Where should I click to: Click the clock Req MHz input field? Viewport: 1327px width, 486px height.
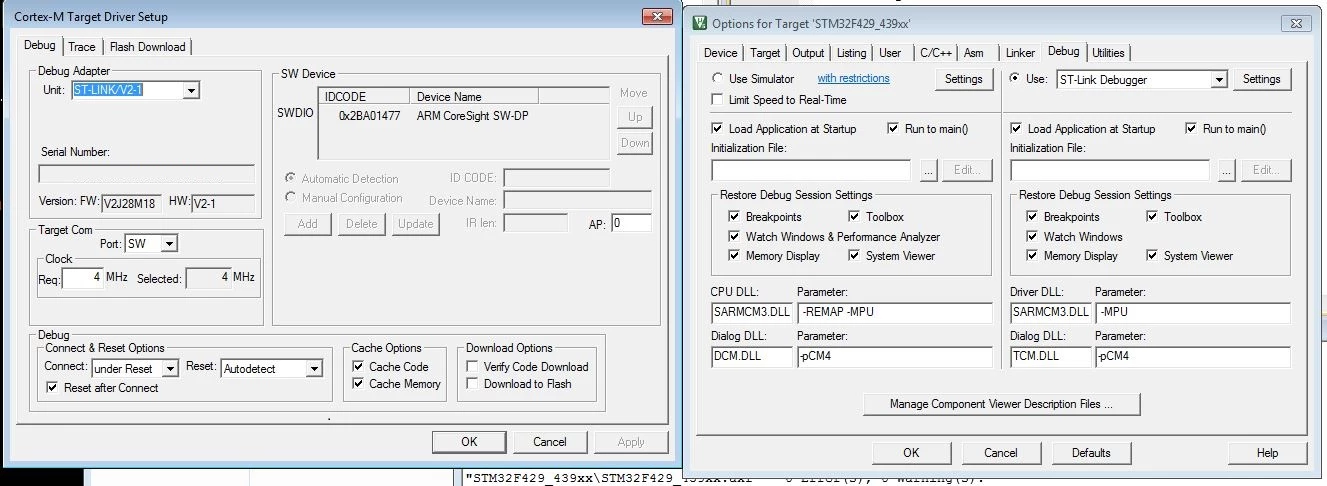click(84, 278)
